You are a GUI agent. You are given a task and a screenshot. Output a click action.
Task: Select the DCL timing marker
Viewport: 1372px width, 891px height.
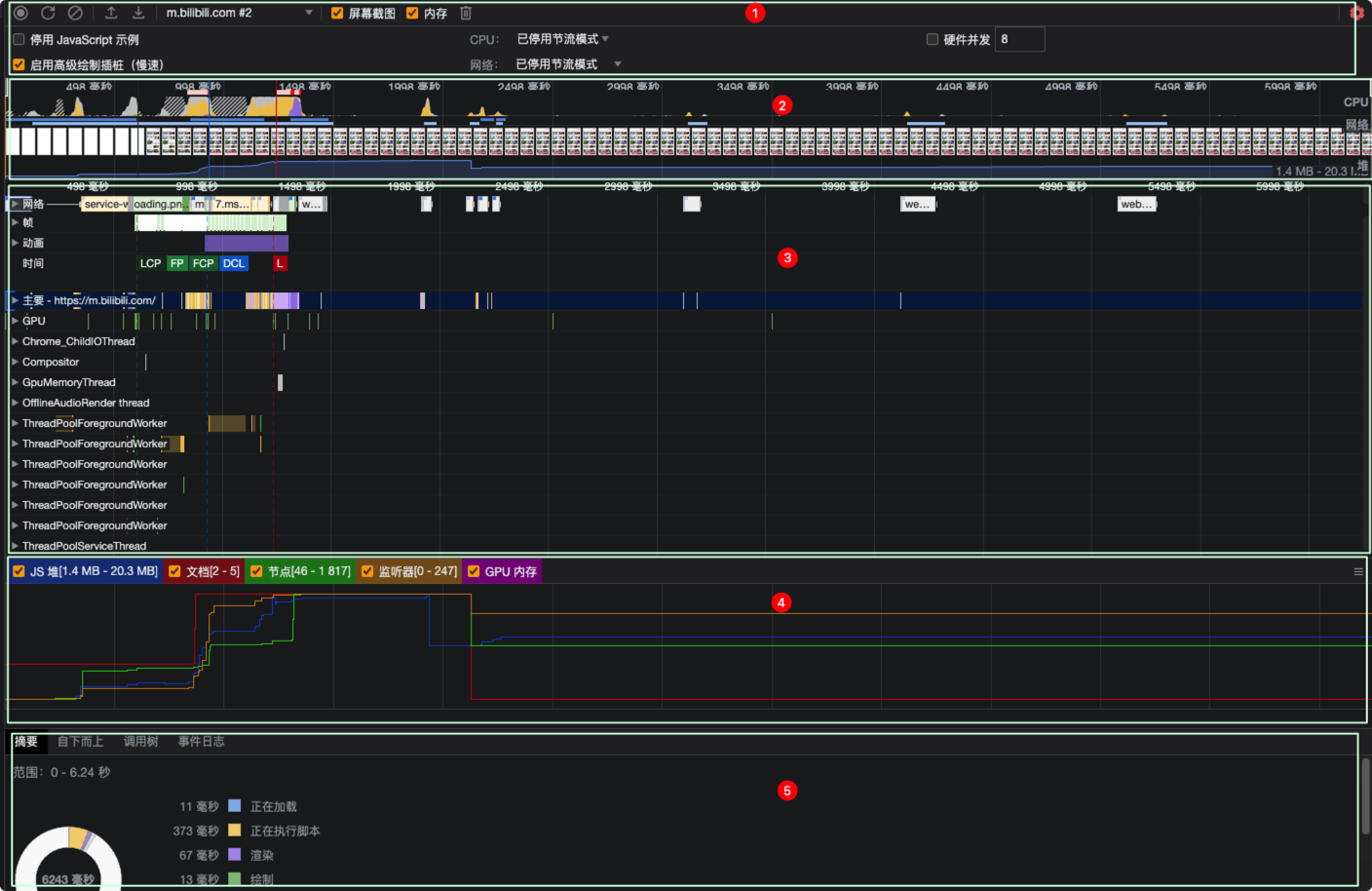[x=234, y=263]
